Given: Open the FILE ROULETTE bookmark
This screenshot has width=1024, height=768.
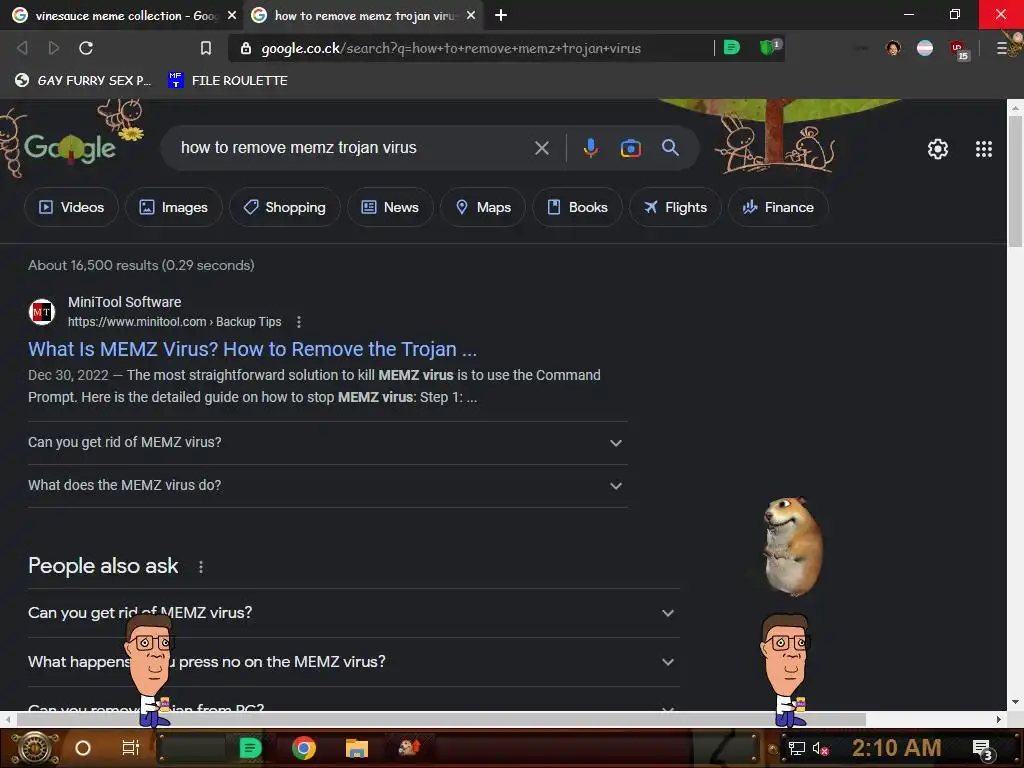Looking at the screenshot, I should (228, 81).
